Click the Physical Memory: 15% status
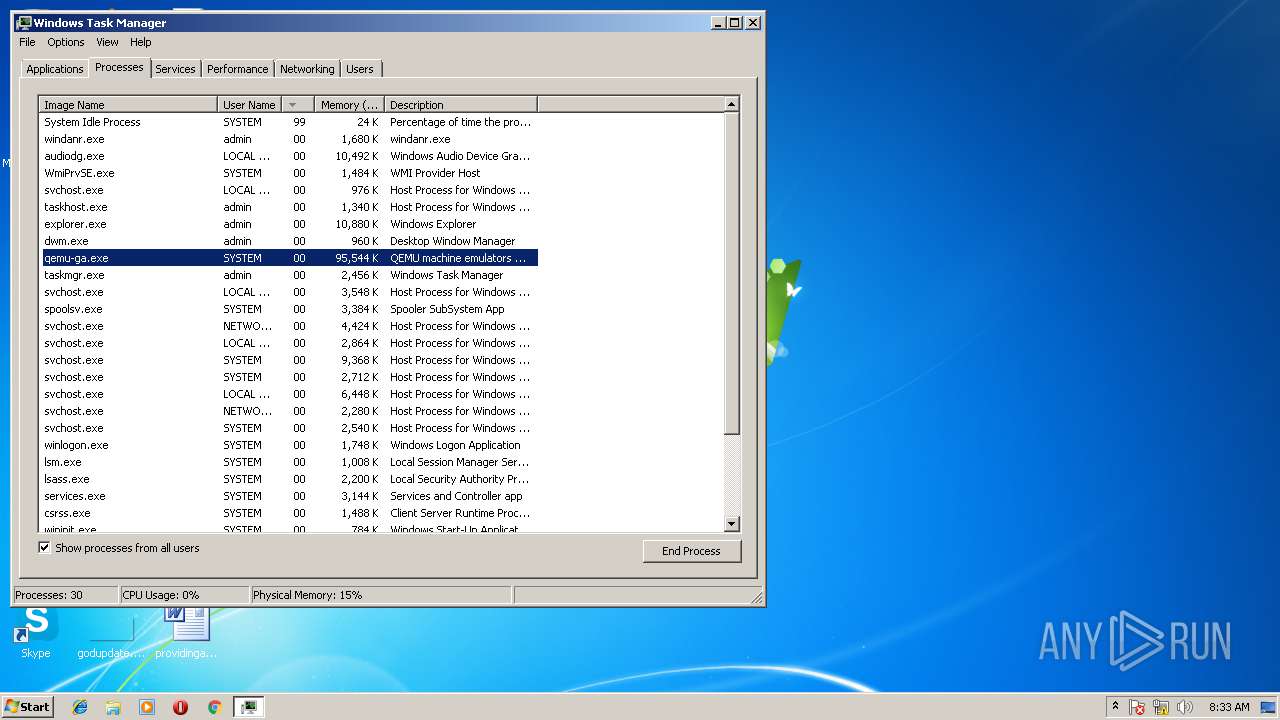The height and width of the screenshot is (720, 1280). coord(380,595)
